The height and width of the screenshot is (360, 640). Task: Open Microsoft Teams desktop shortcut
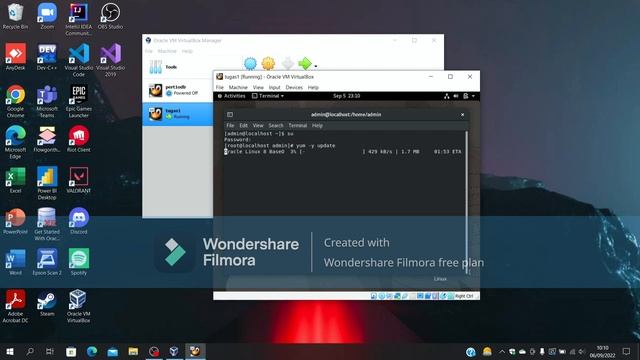pos(47,101)
